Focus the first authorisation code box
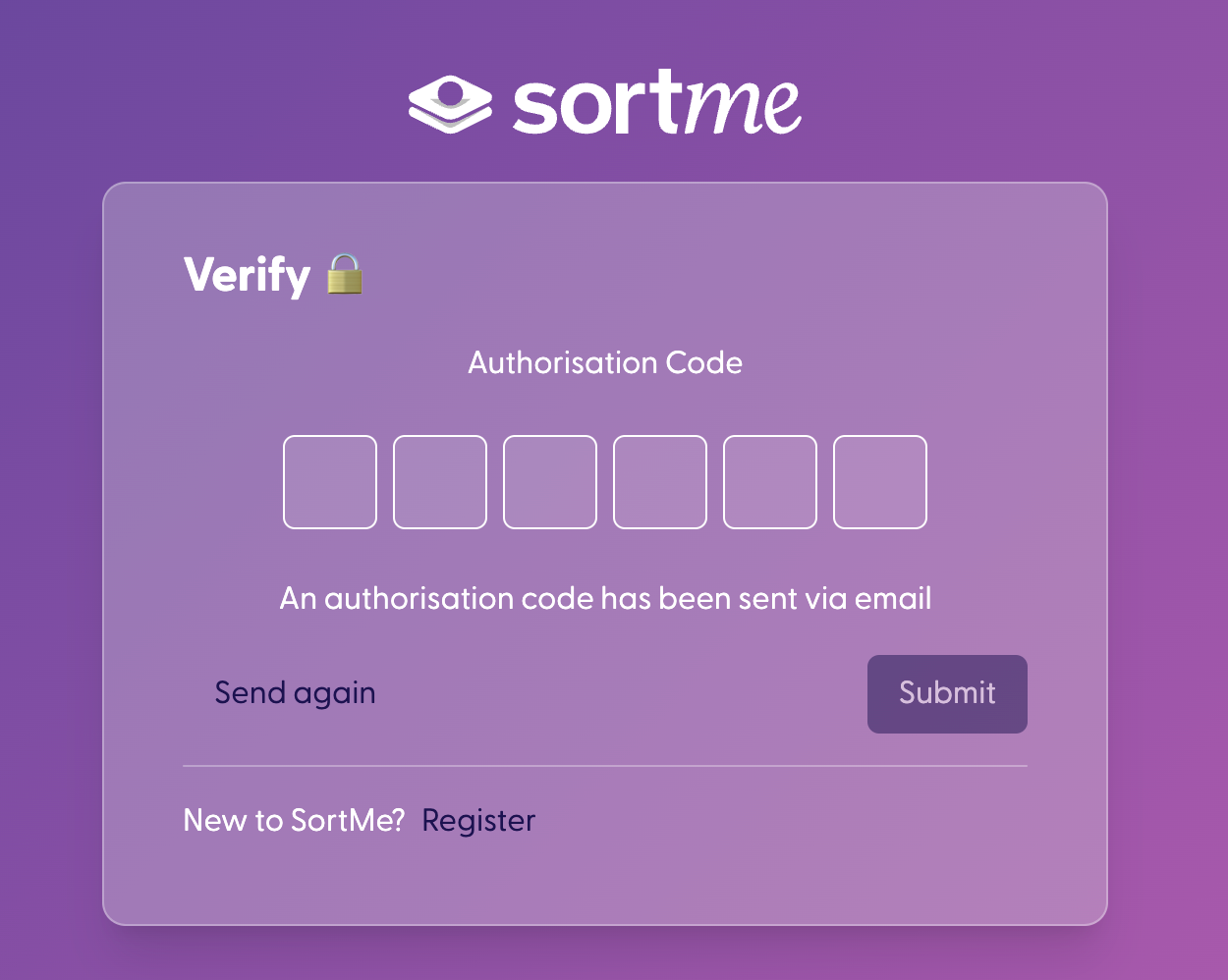Screen dimensions: 1228x980 coord(330,482)
